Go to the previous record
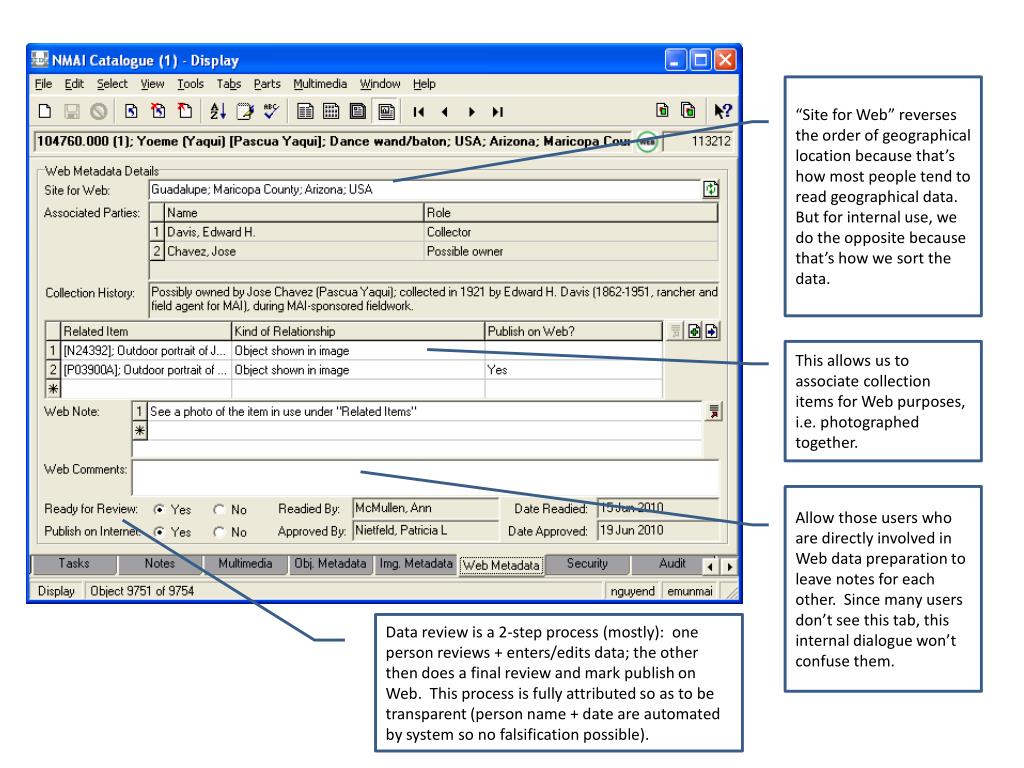The image size is (1024, 768). point(445,112)
